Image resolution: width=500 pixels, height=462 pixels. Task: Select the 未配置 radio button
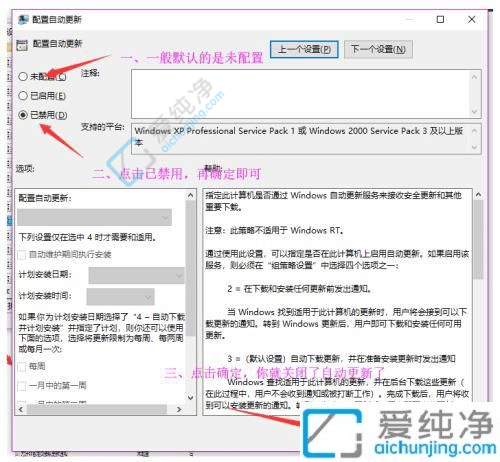(x=23, y=77)
